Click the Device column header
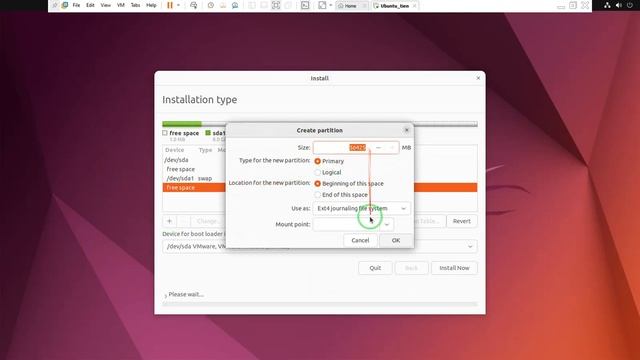This screenshot has height=360, width=640. click(175, 150)
